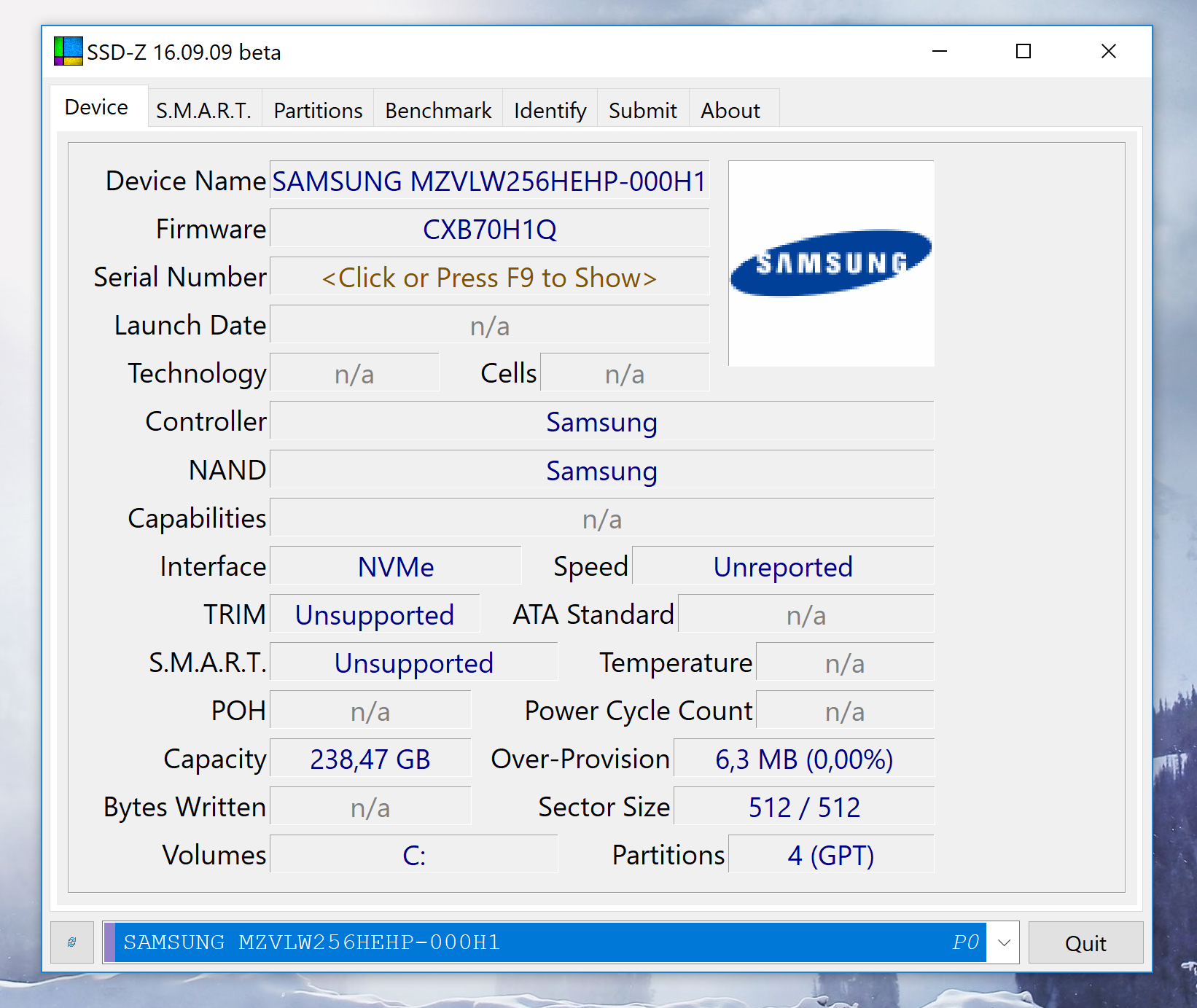
Task: Click the POH n/a field
Action: click(370, 711)
